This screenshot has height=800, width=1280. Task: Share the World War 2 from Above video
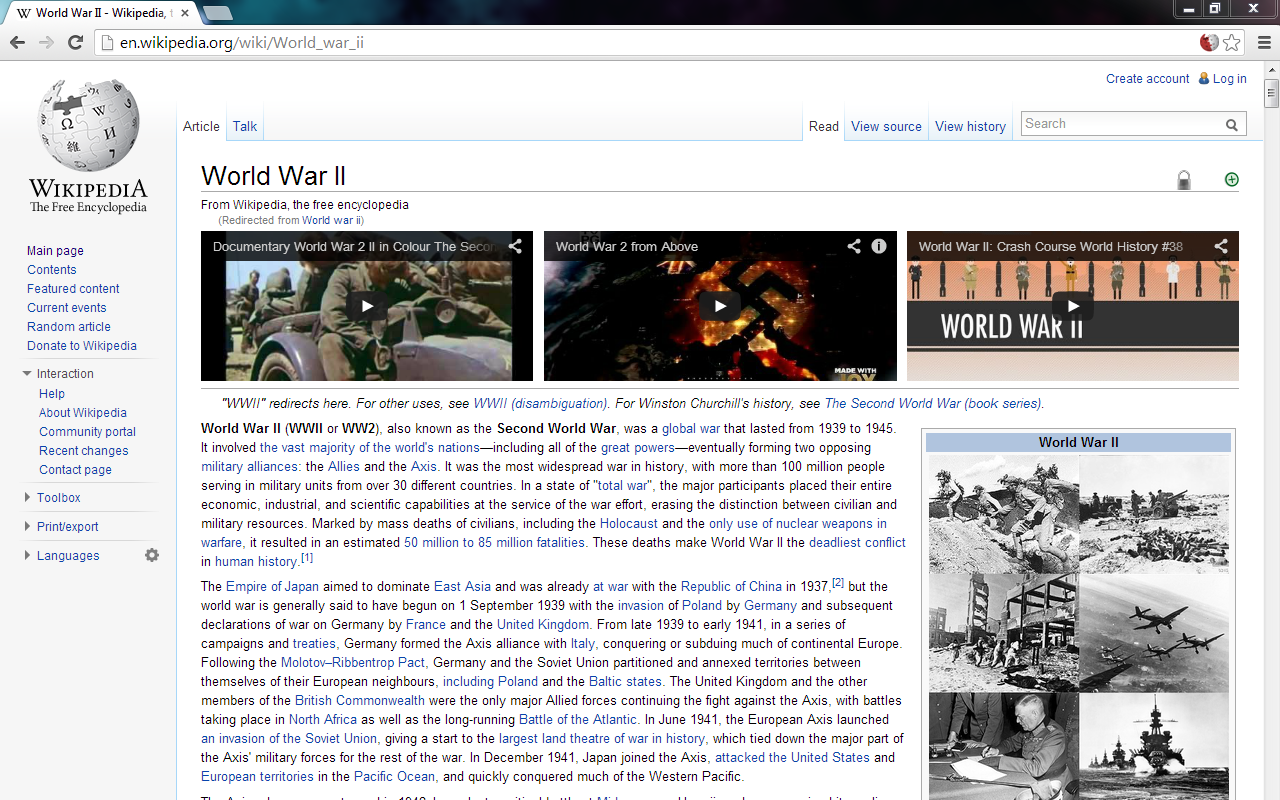coord(854,246)
